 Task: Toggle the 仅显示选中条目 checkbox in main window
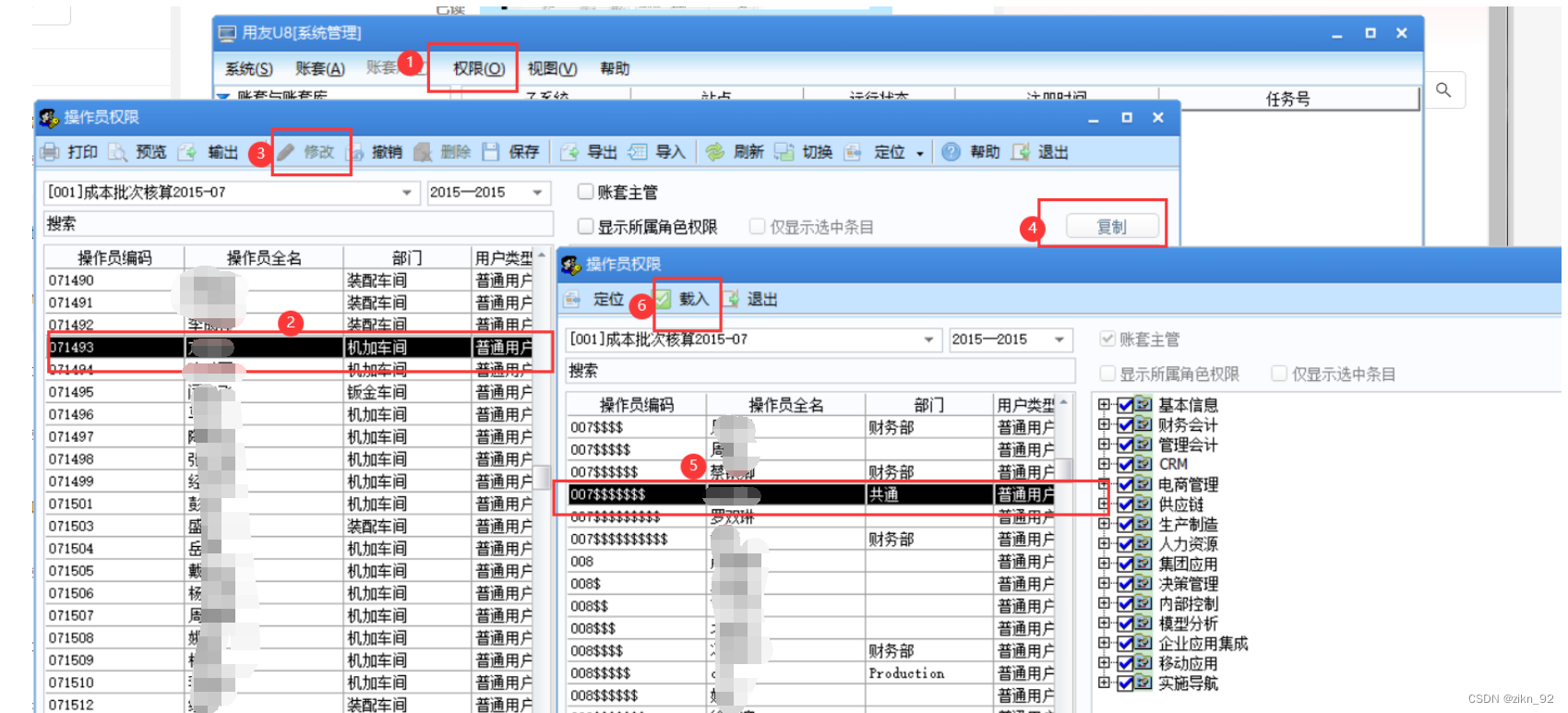(757, 227)
